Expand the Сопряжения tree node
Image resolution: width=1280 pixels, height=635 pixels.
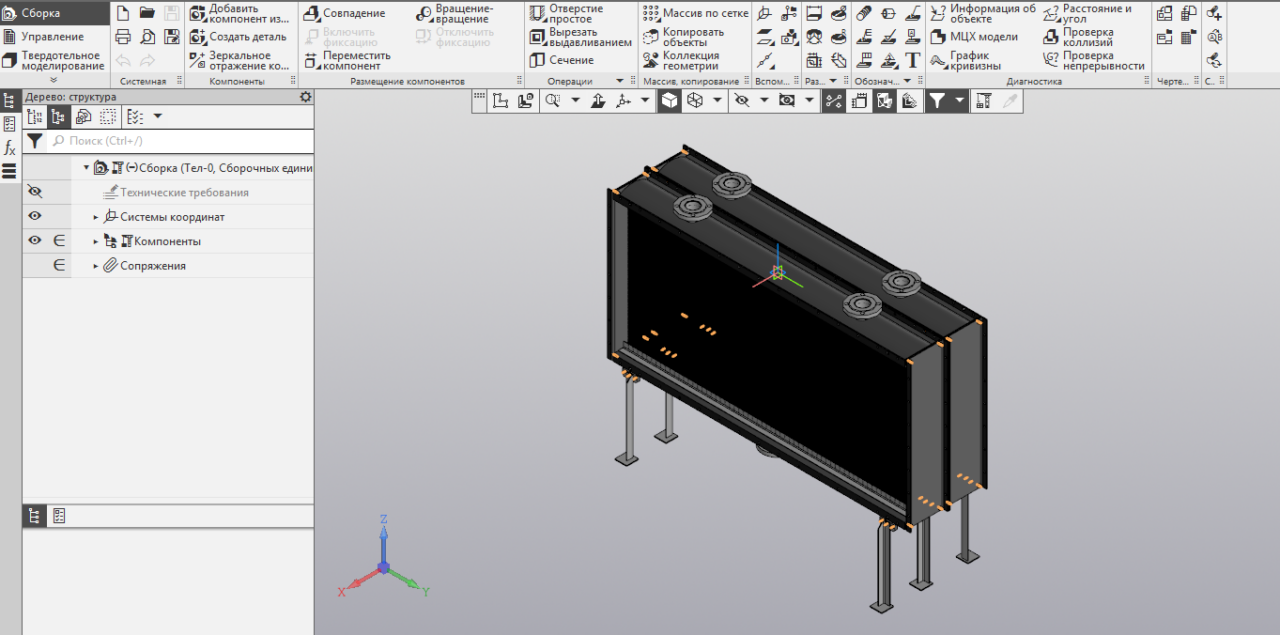97,266
